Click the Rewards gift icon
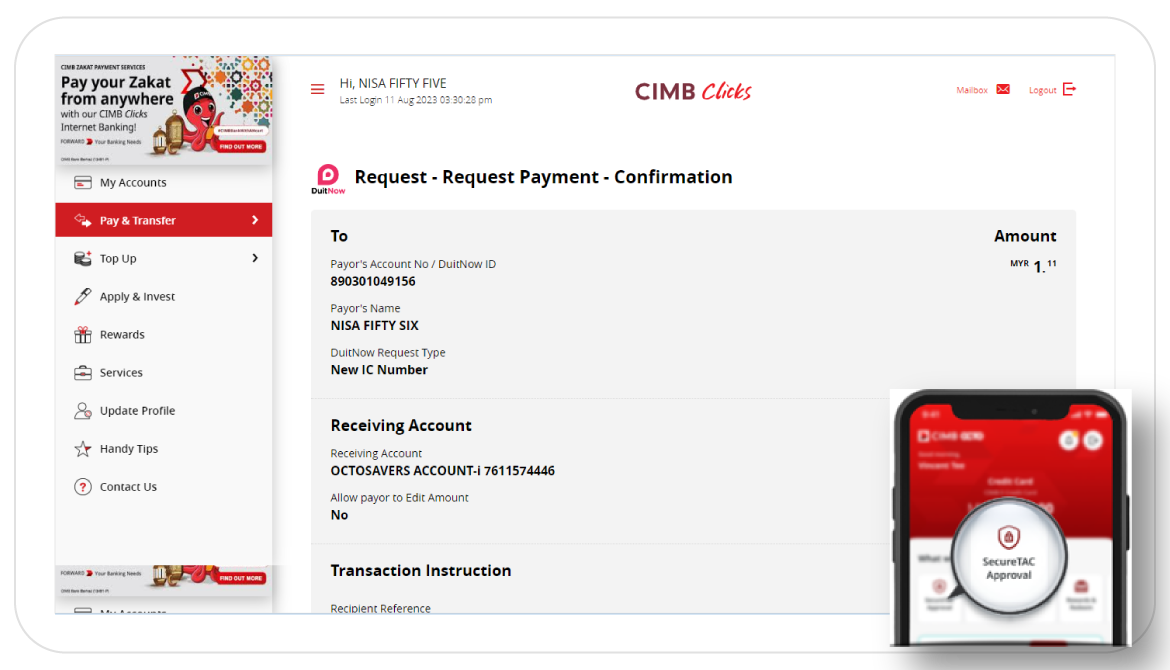This screenshot has width=1170, height=670. [83, 335]
